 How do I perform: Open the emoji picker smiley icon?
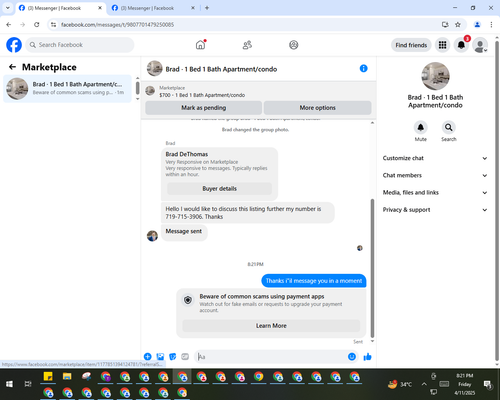click(x=352, y=357)
